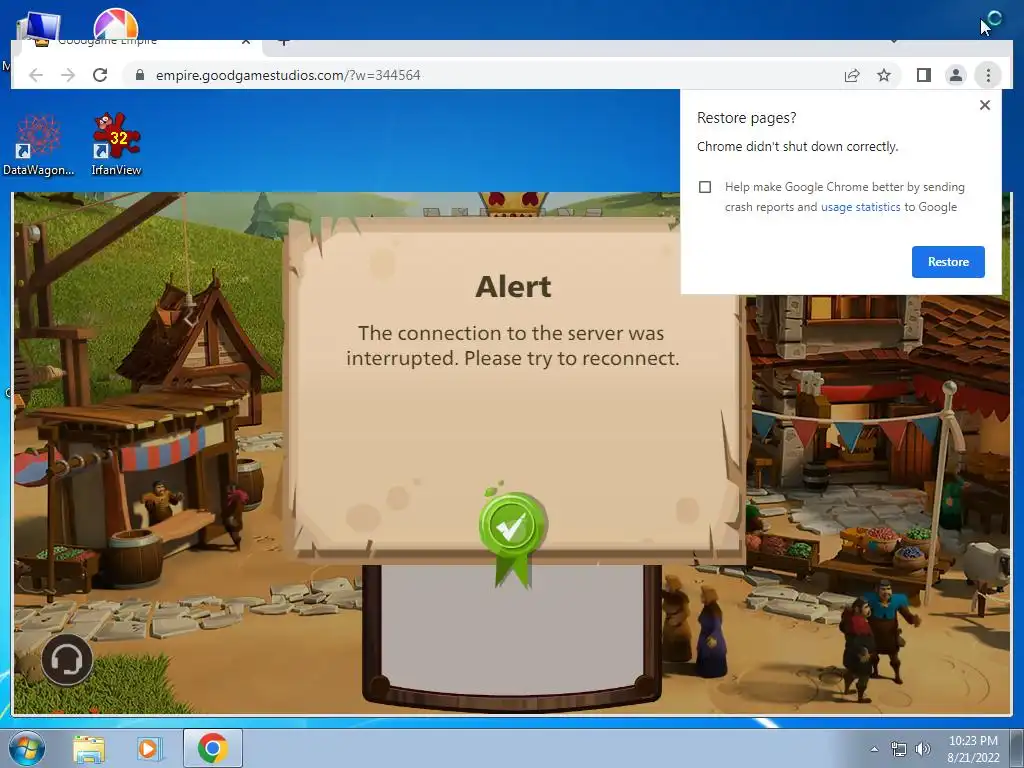Open game support headset icon
1024x768 pixels.
tap(67, 660)
